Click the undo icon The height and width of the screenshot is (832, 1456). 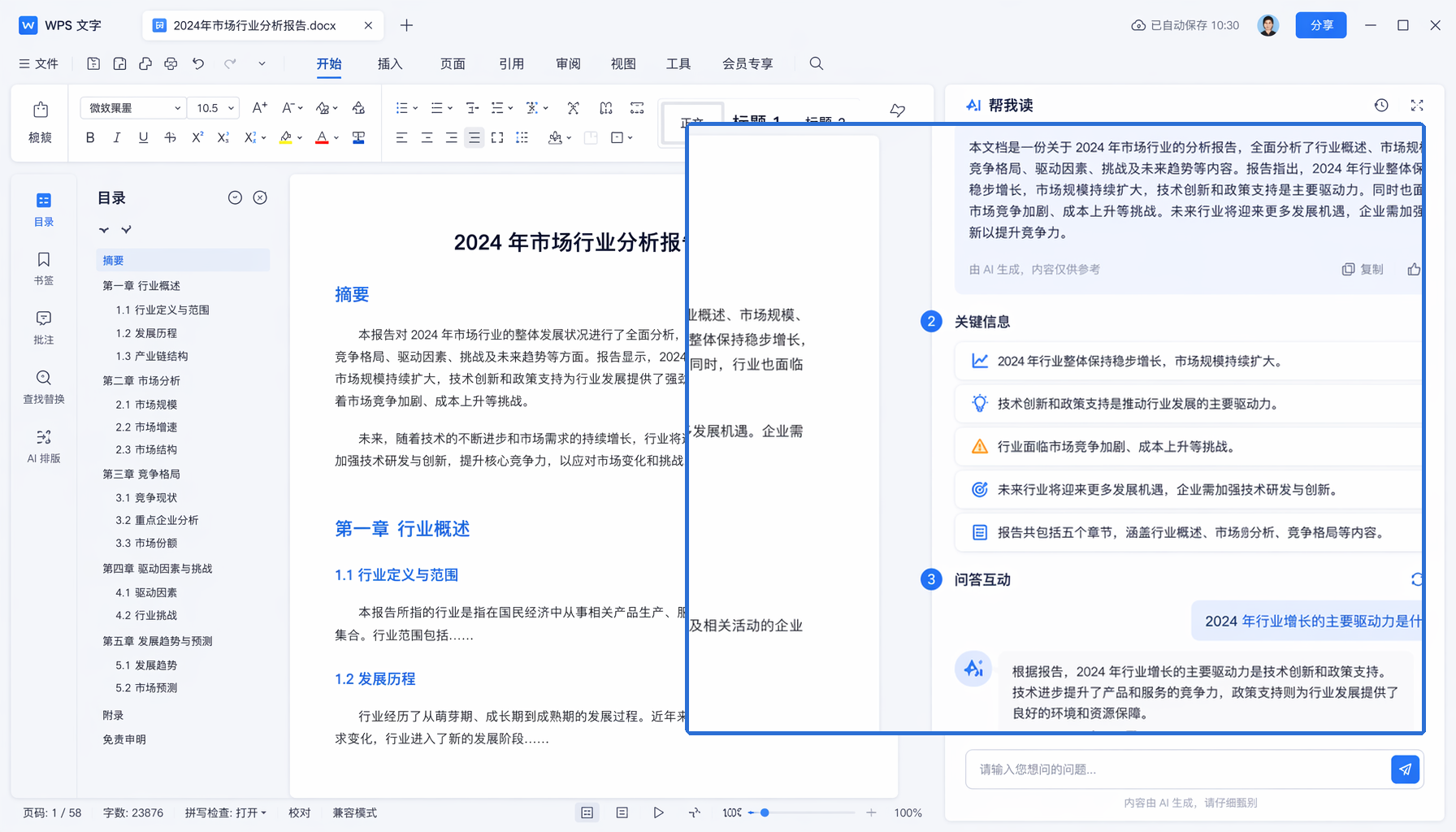198,63
